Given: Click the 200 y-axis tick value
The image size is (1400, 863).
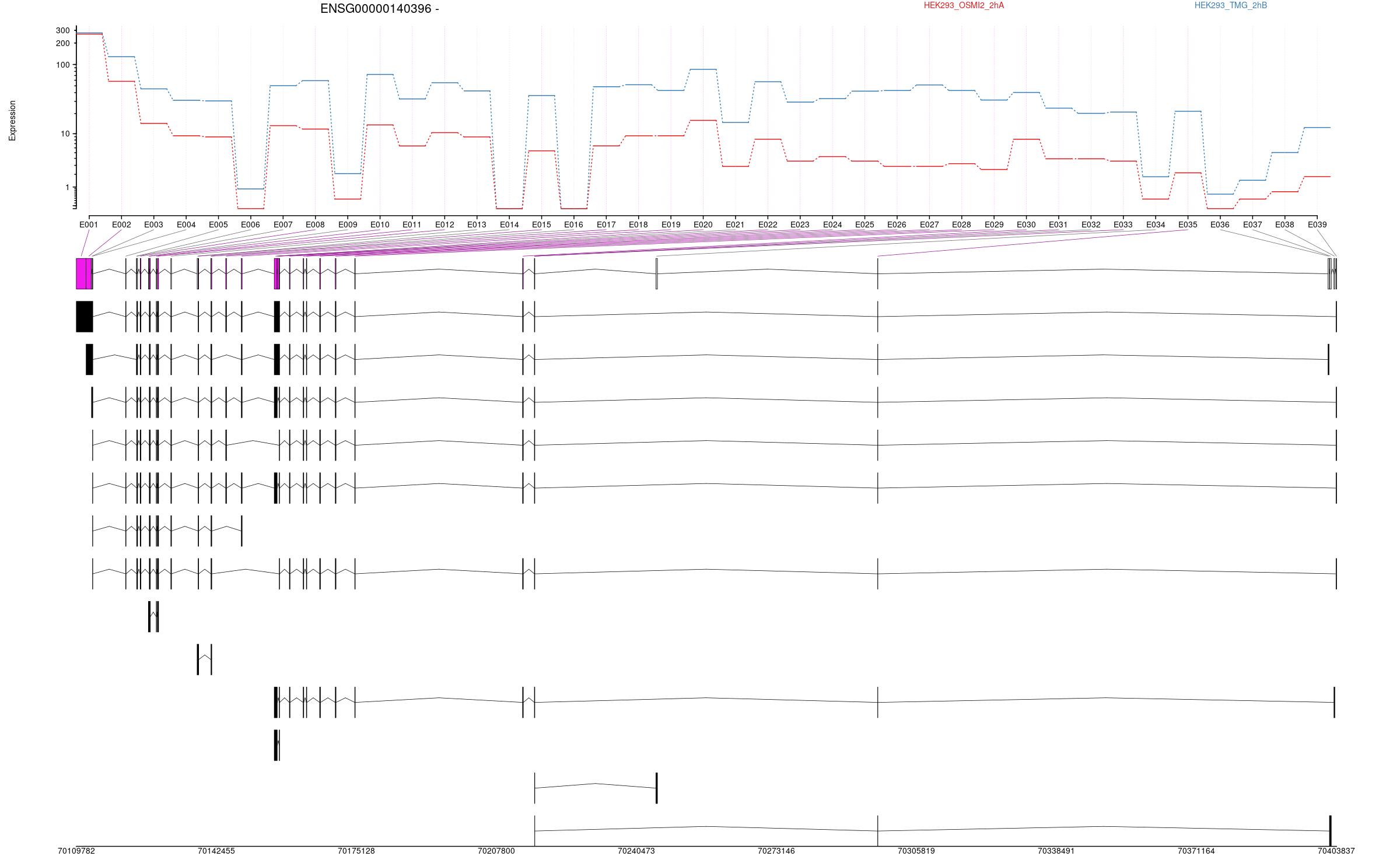Looking at the screenshot, I should (x=63, y=43).
